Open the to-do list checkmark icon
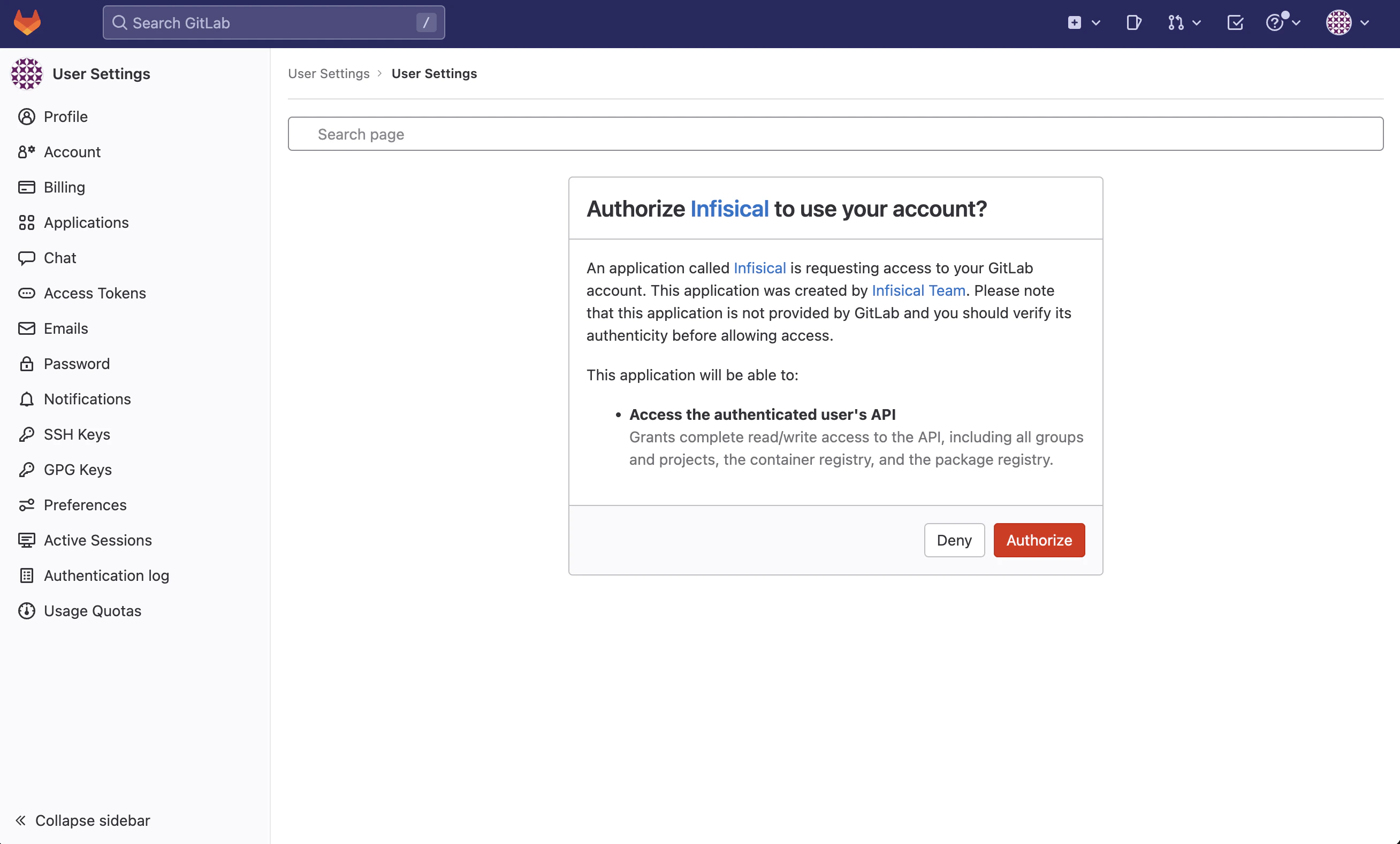 click(1235, 22)
